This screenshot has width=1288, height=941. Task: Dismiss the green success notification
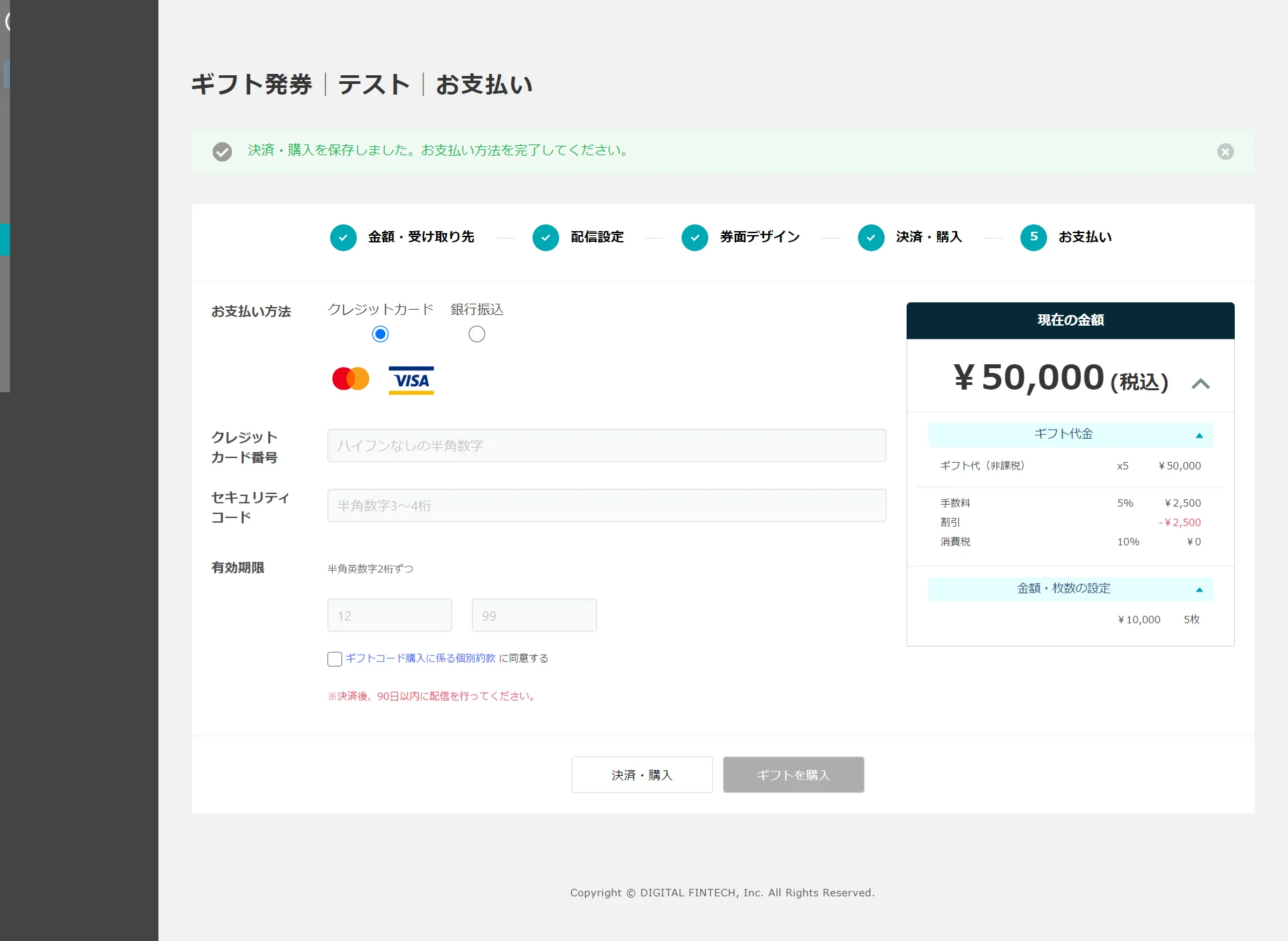pyautogui.click(x=1225, y=152)
